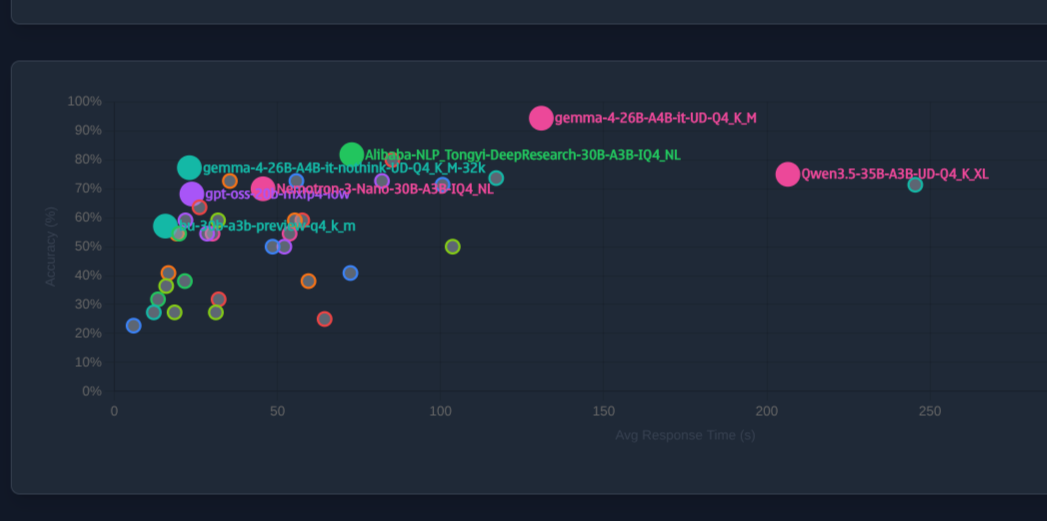This screenshot has width=1047, height=521.
Task: Click the small teal point near 117 seconds
Action: (x=496, y=178)
